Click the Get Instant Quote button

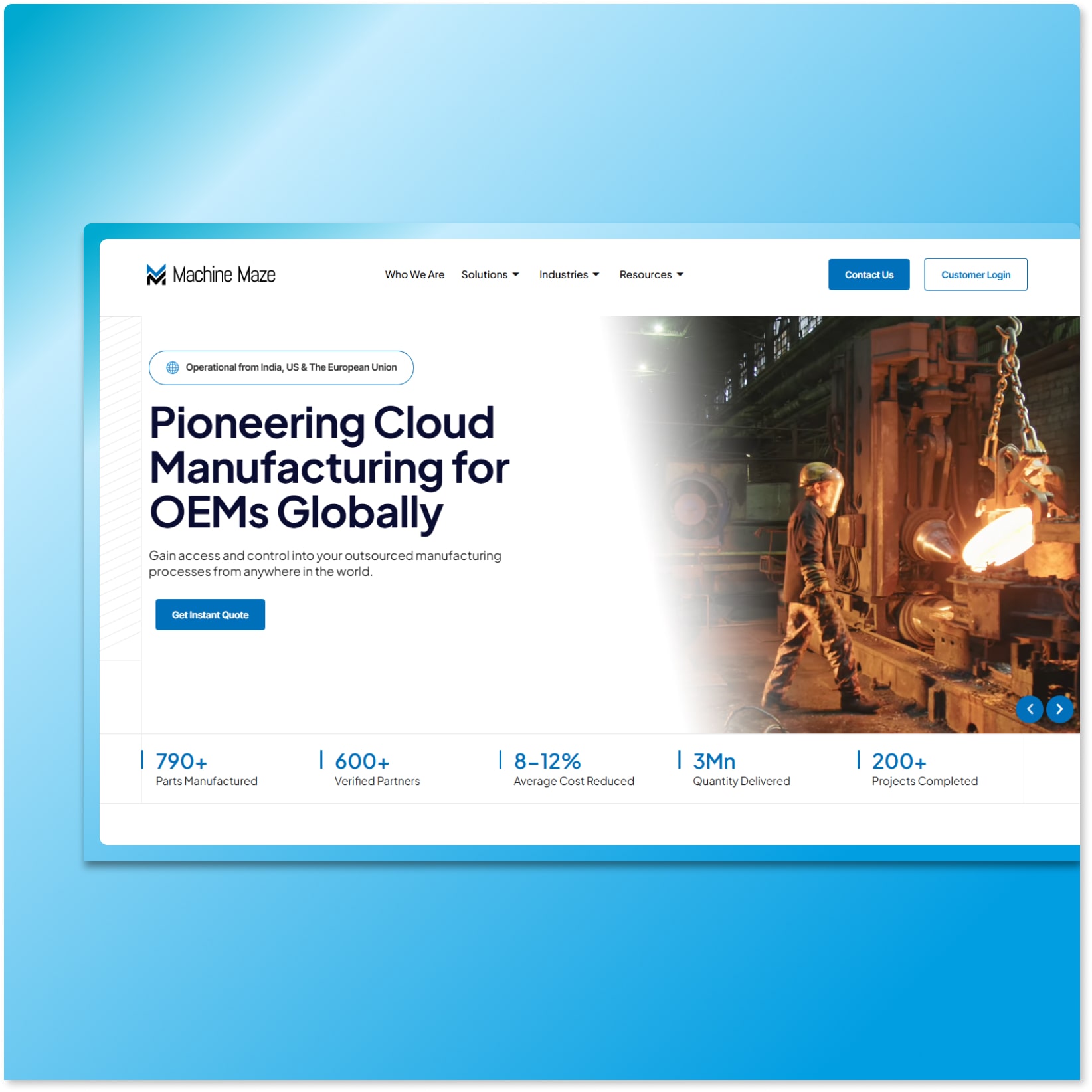210,615
